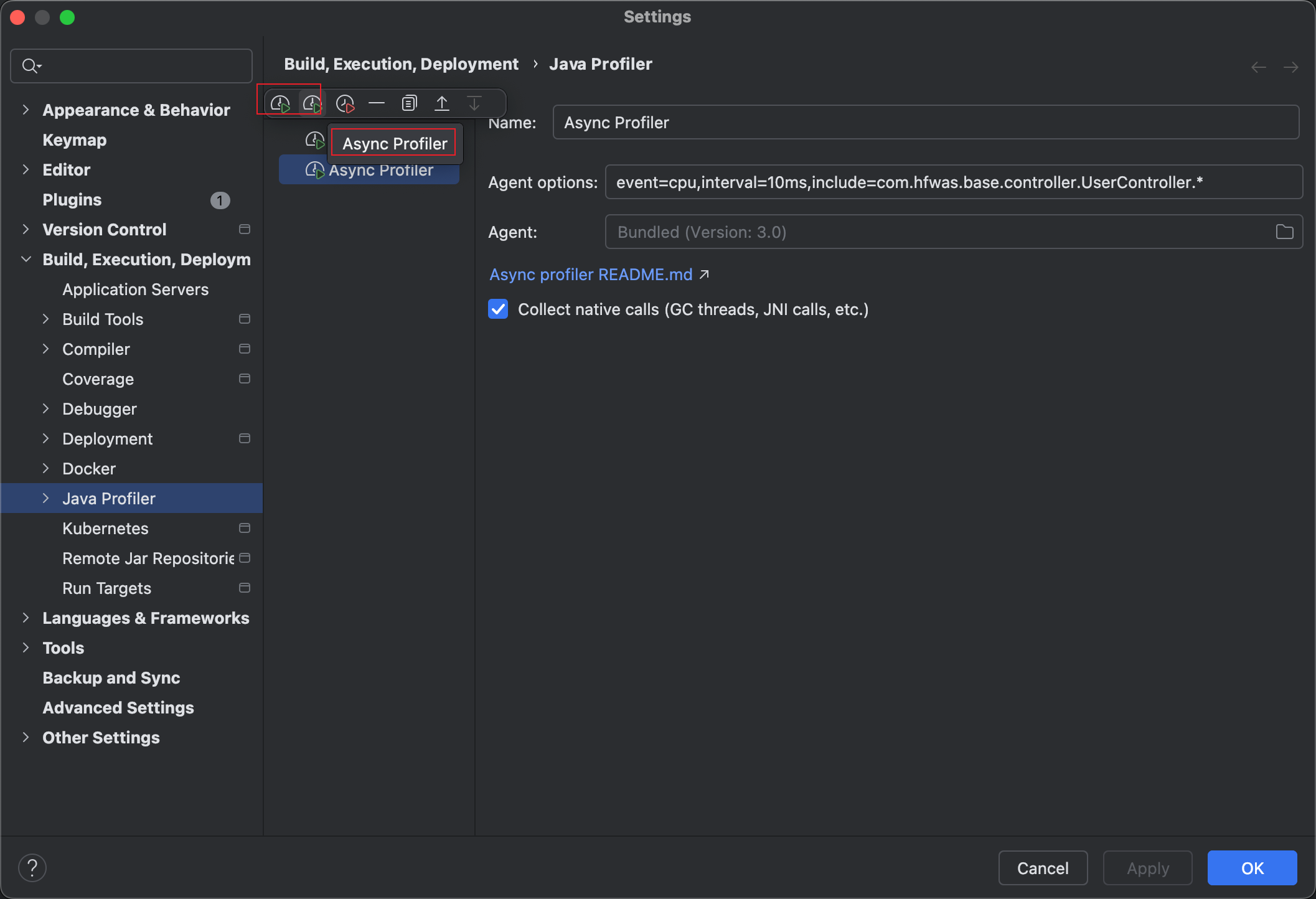Collapse Build, Execution, Deployment section
1316x899 pixels.
26,260
